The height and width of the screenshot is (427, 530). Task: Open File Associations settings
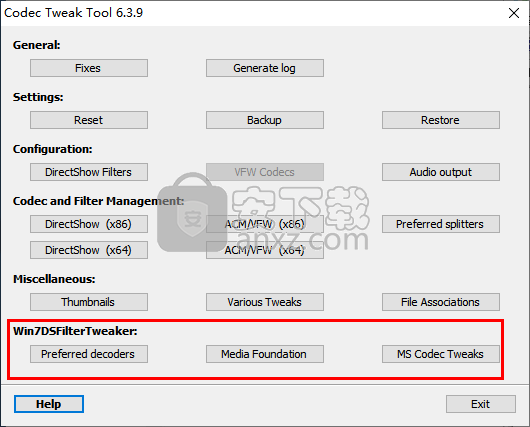point(441,302)
